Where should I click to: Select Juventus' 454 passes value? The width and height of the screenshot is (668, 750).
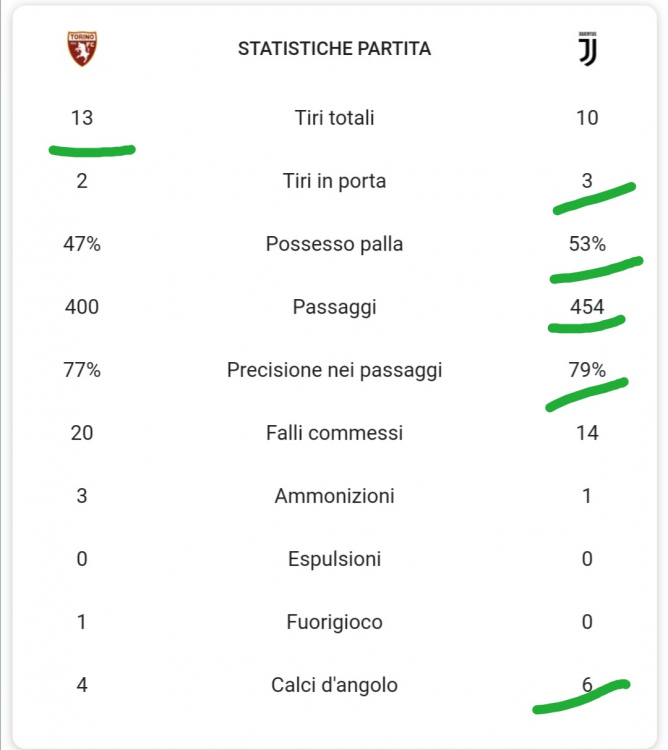587,307
